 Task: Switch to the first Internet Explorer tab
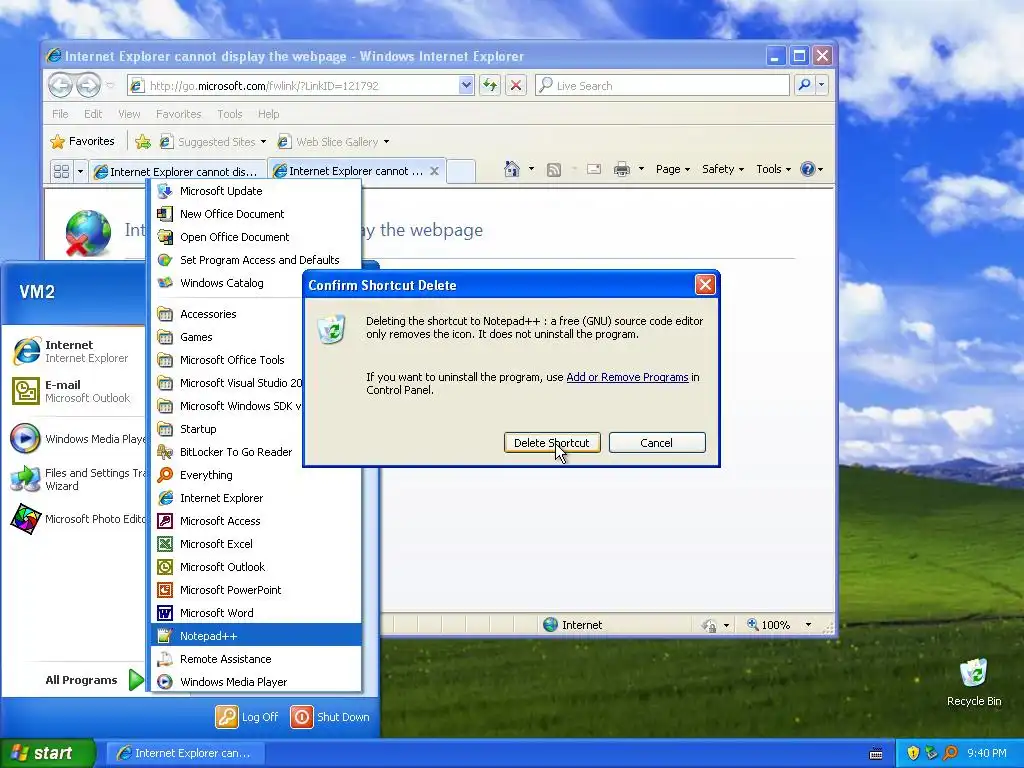(x=176, y=172)
